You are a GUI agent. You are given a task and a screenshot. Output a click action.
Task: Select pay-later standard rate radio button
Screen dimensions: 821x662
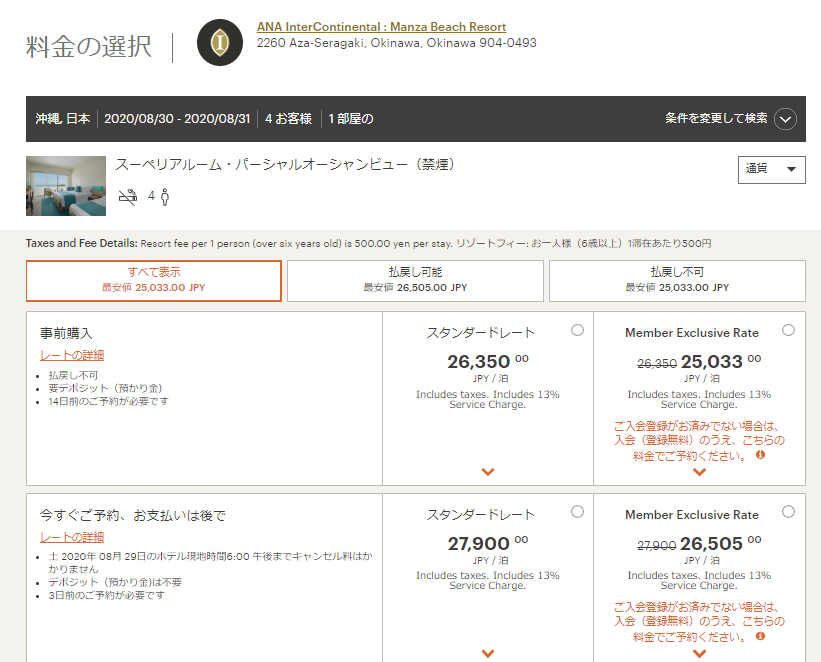(x=577, y=512)
